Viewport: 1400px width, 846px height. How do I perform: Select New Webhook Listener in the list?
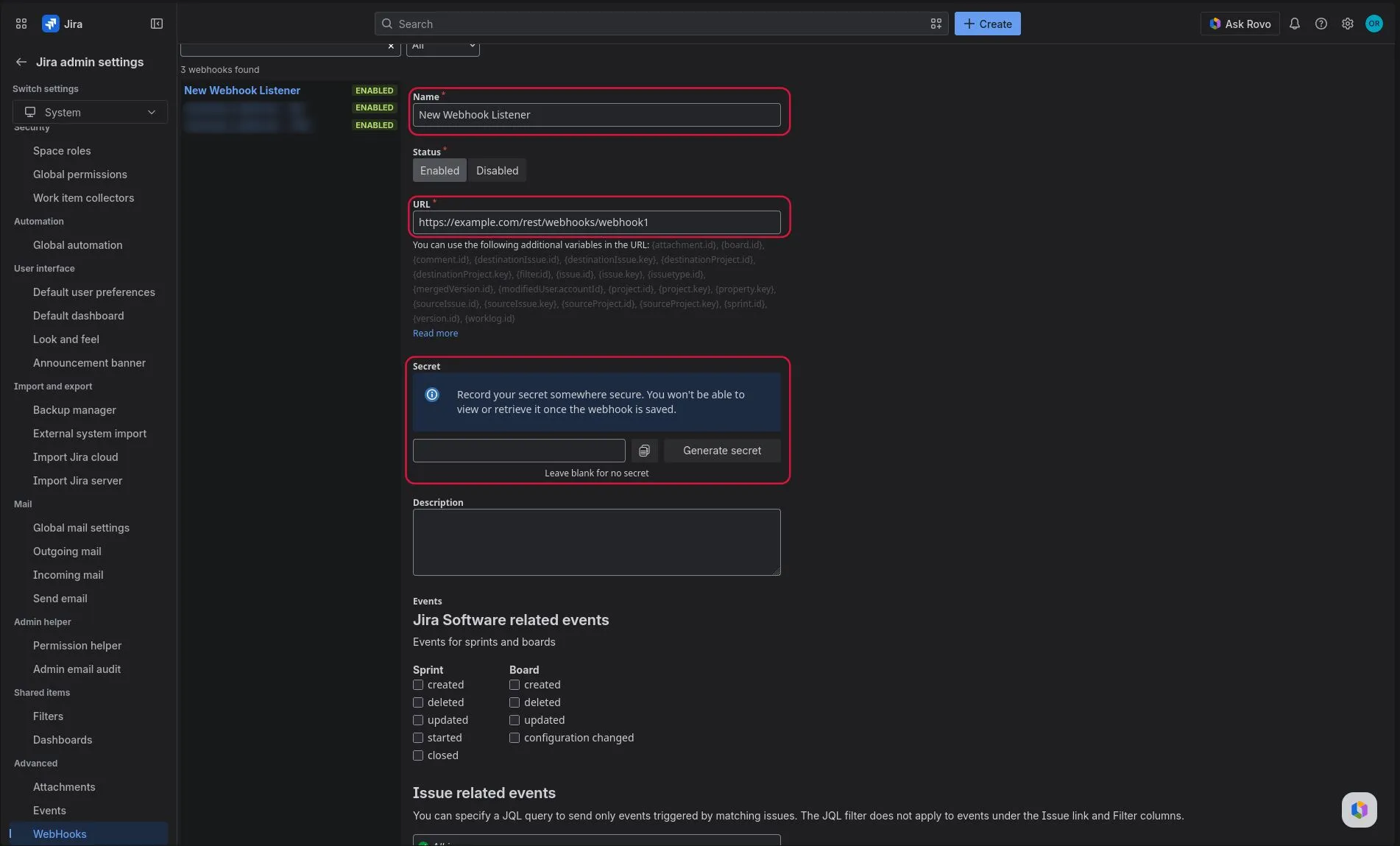[x=242, y=91]
